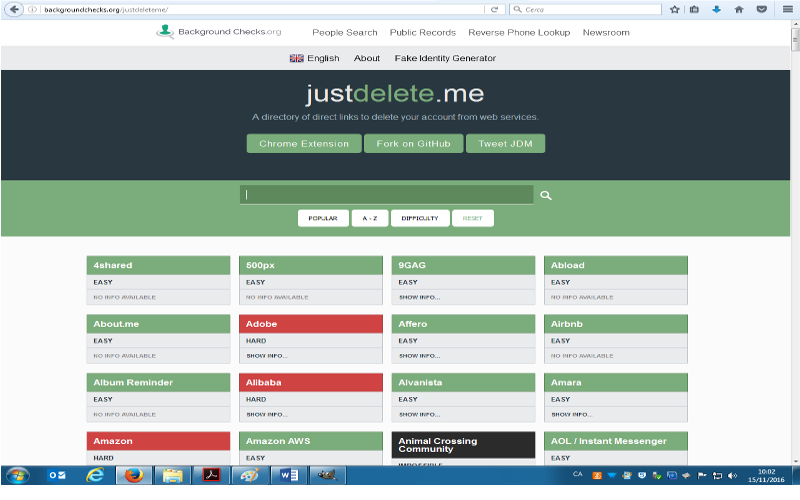Open Reverse Phone Lookup in navigation

tap(519, 32)
